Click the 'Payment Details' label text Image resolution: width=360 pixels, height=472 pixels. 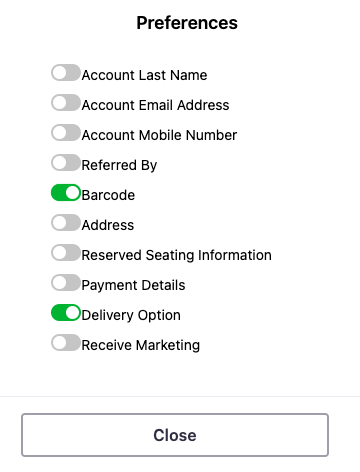[133, 285]
